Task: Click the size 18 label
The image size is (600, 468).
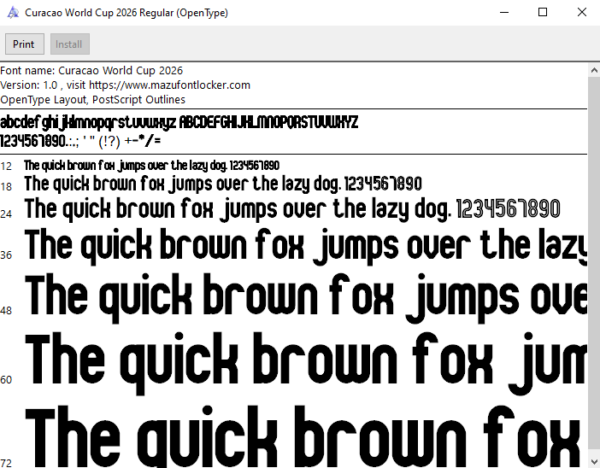Action: click(x=6, y=187)
